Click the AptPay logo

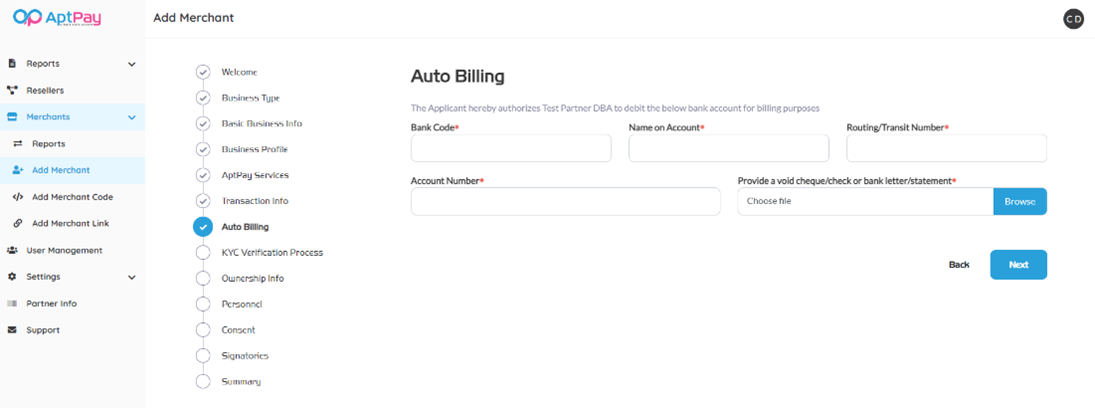[x=57, y=18]
